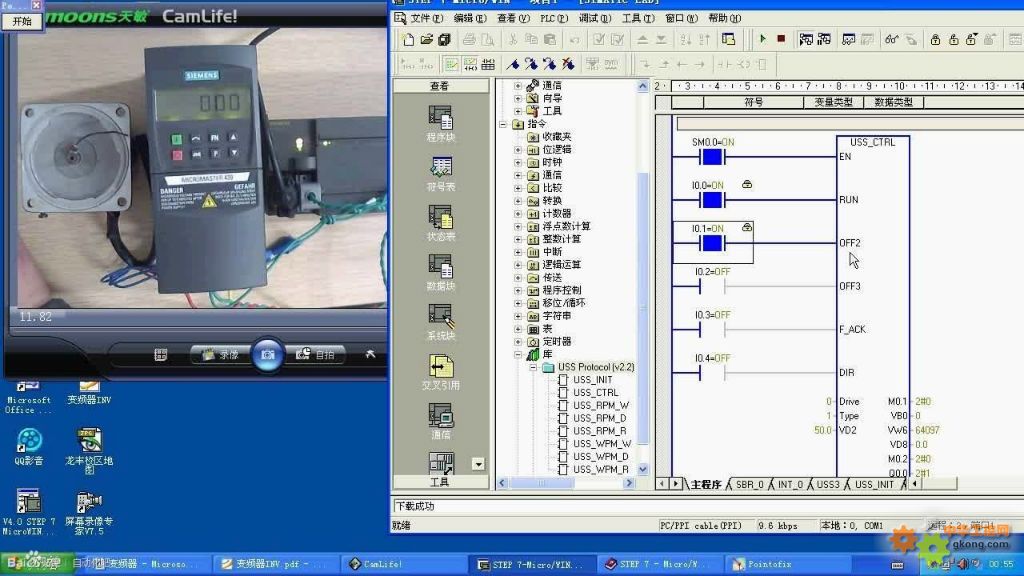Viewport: 1024px width, 576px height.
Task: Expand the 向导 wizards node
Action: 518,99
